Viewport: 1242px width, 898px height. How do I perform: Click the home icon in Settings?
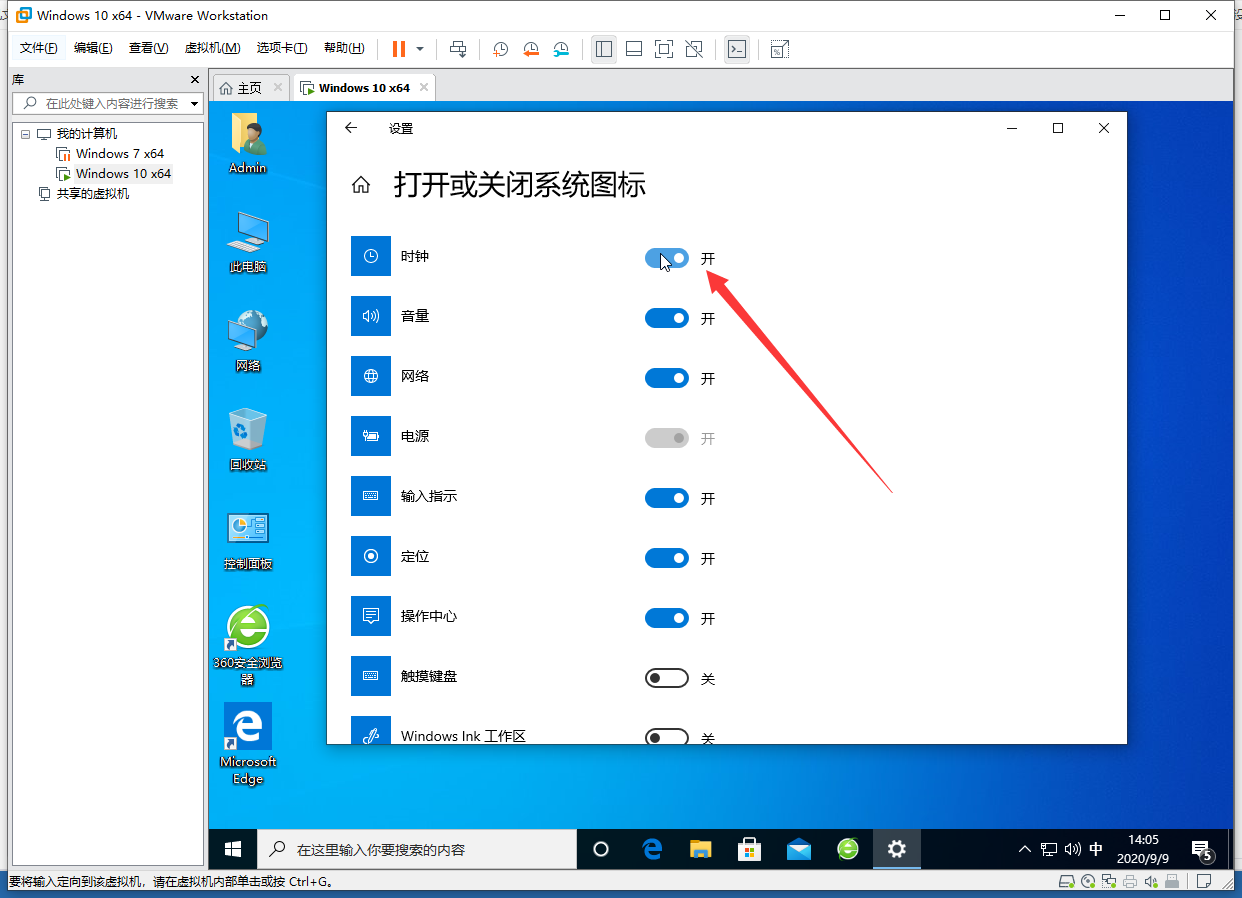point(362,185)
